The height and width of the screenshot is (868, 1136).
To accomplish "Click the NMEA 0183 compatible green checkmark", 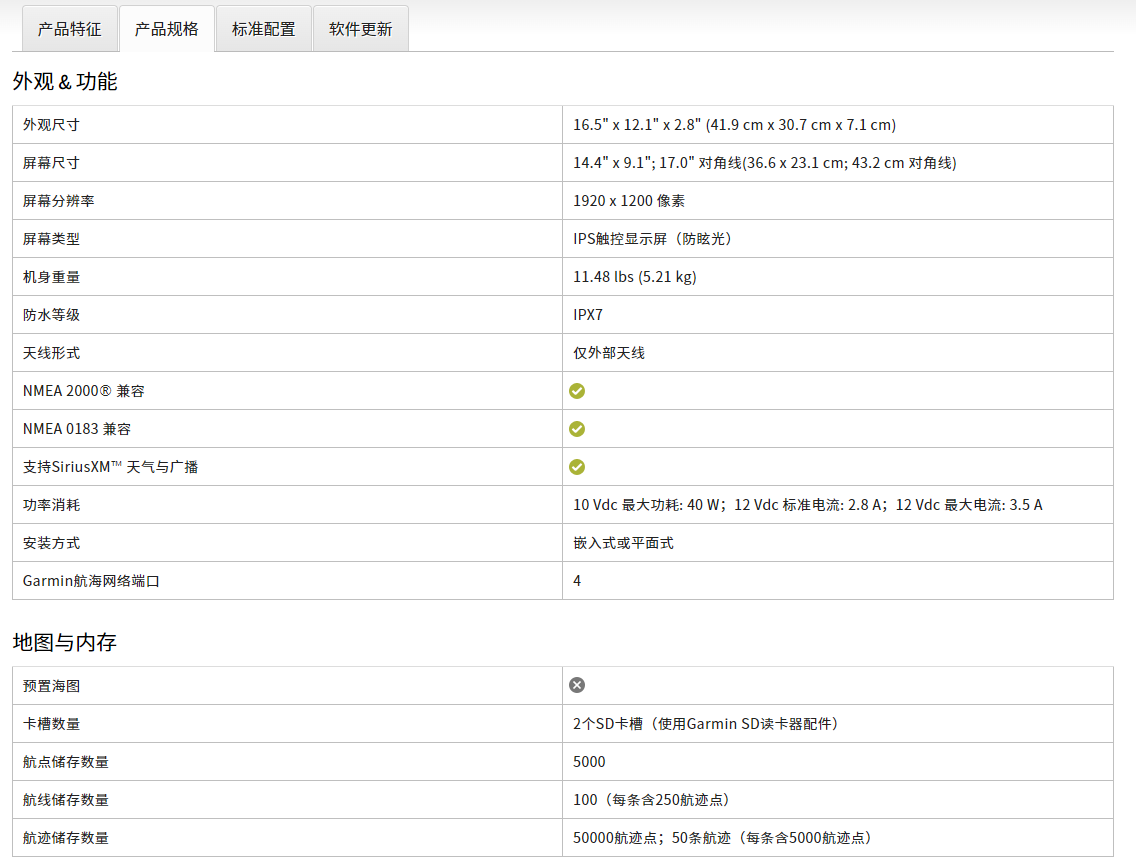I will pyautogui.click(x=577, y=429).
